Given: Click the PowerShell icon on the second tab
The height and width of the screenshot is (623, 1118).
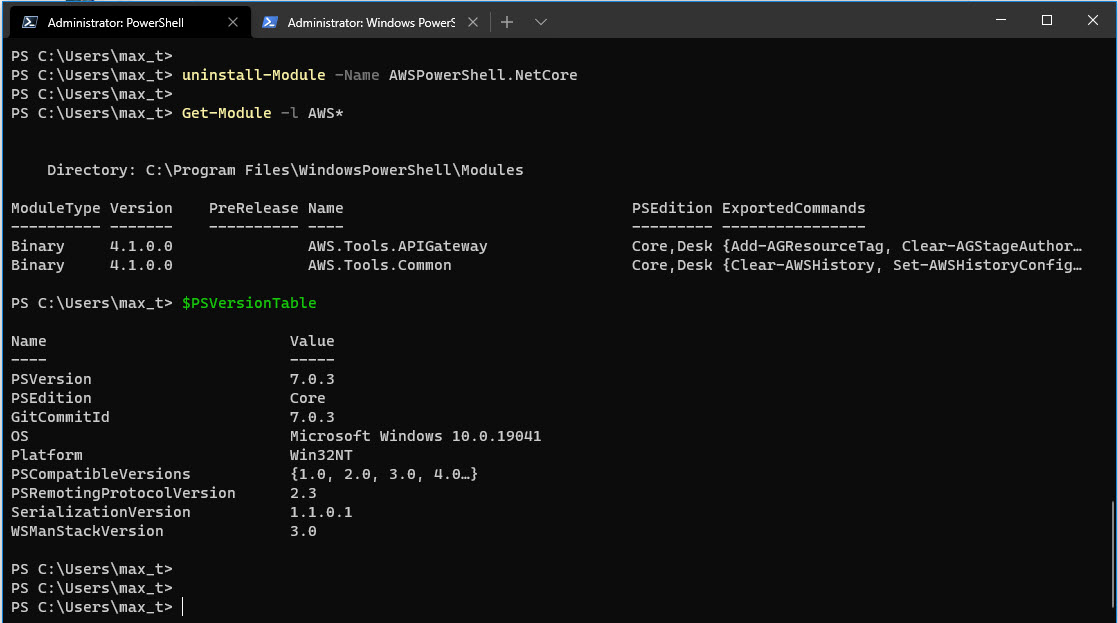Looking at the screenshot, I should click(x=268, y=20).
